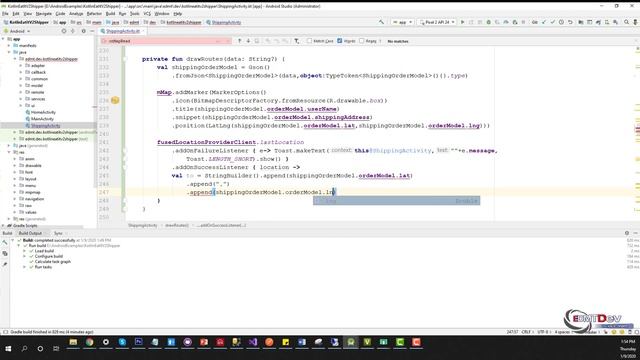Click the hammer icon in the Build panel sidebar
This screenshot has height=360, width=640.
(x=5, y=243)
